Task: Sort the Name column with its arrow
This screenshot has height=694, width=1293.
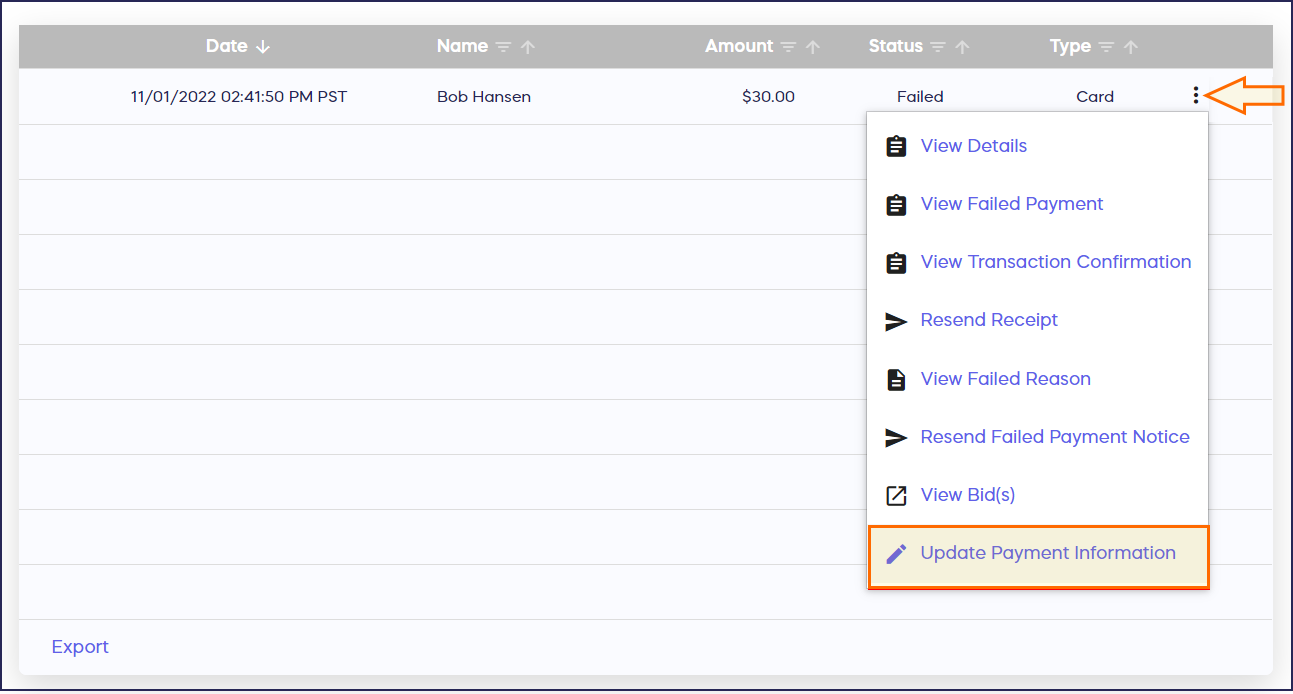Action: [x=528, y=47]
